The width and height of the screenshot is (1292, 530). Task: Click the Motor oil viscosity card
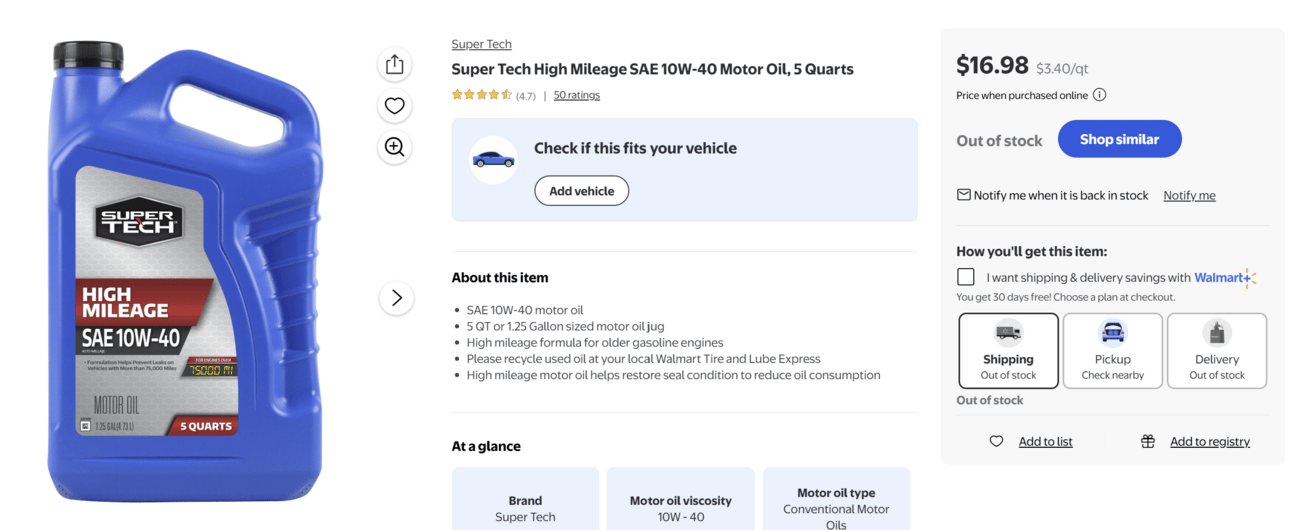click(680, 500)
